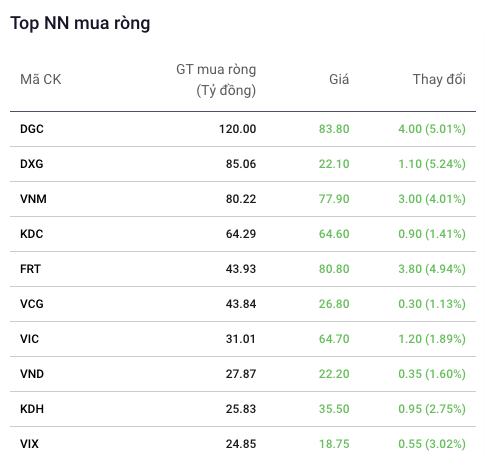Open the DGC stock ticker

[32, 129]
